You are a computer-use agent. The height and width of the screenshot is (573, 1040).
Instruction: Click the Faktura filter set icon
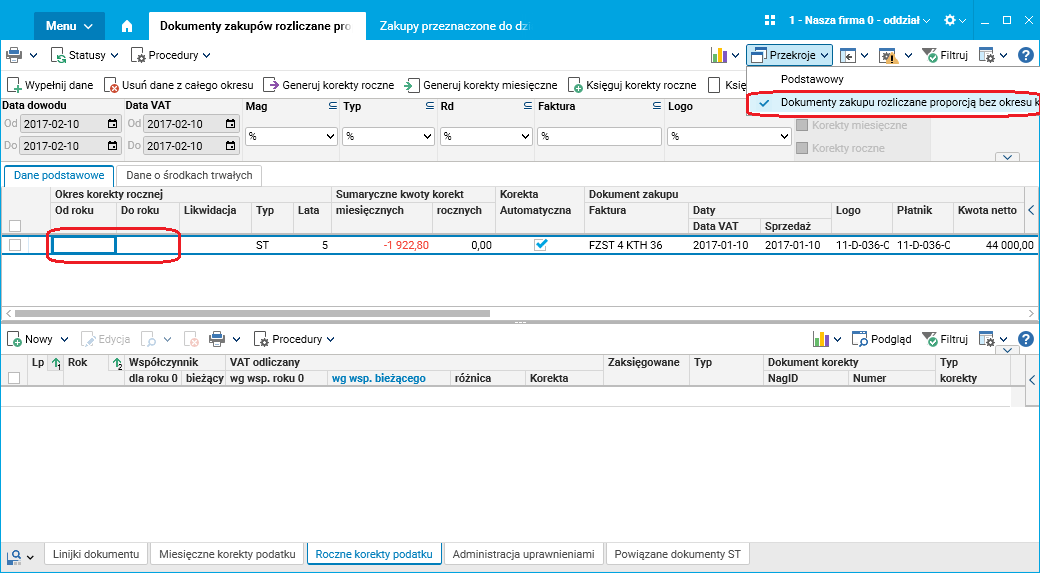(x=657, y=106)
